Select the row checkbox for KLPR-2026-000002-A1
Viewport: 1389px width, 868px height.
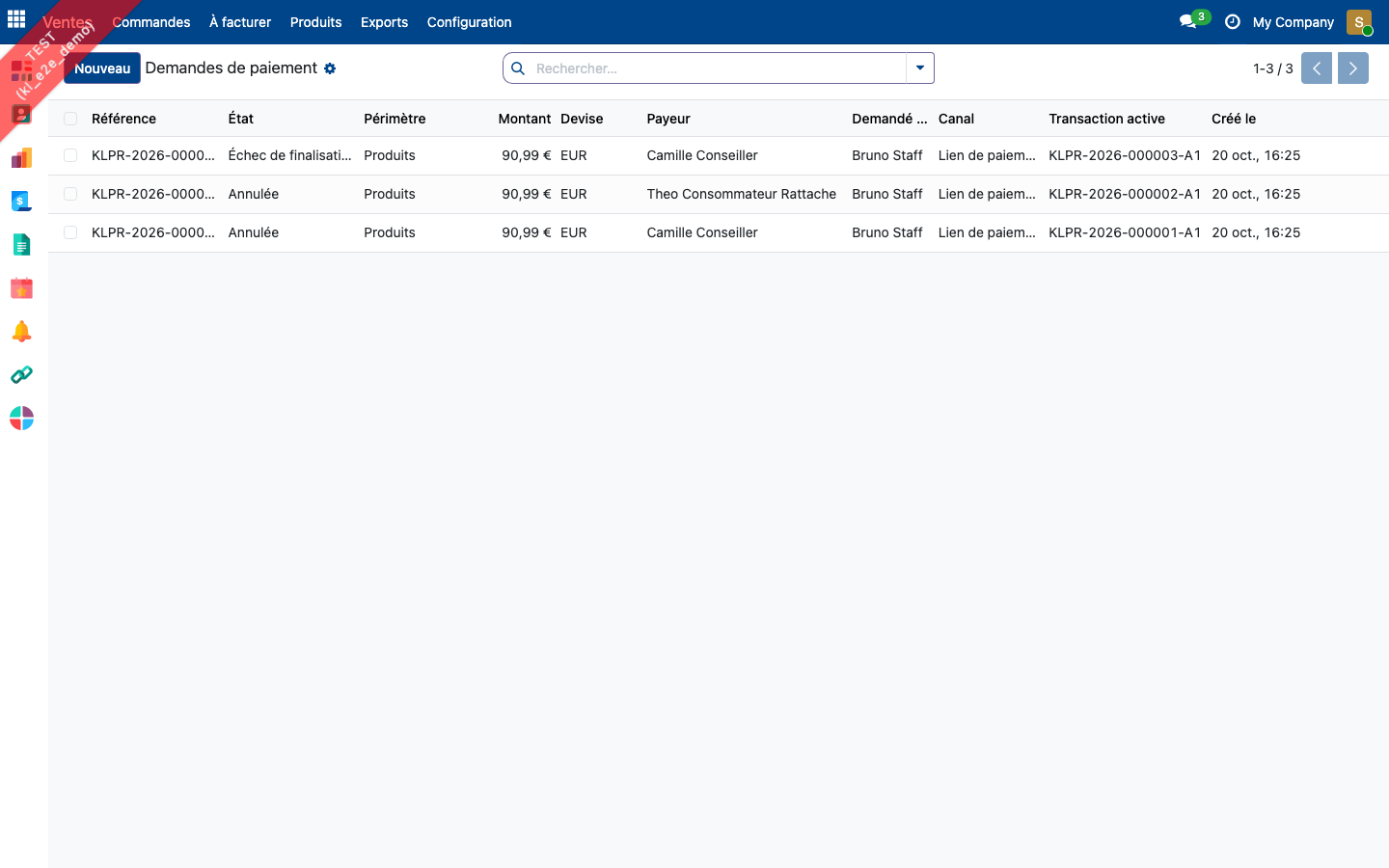click(70, 194)
